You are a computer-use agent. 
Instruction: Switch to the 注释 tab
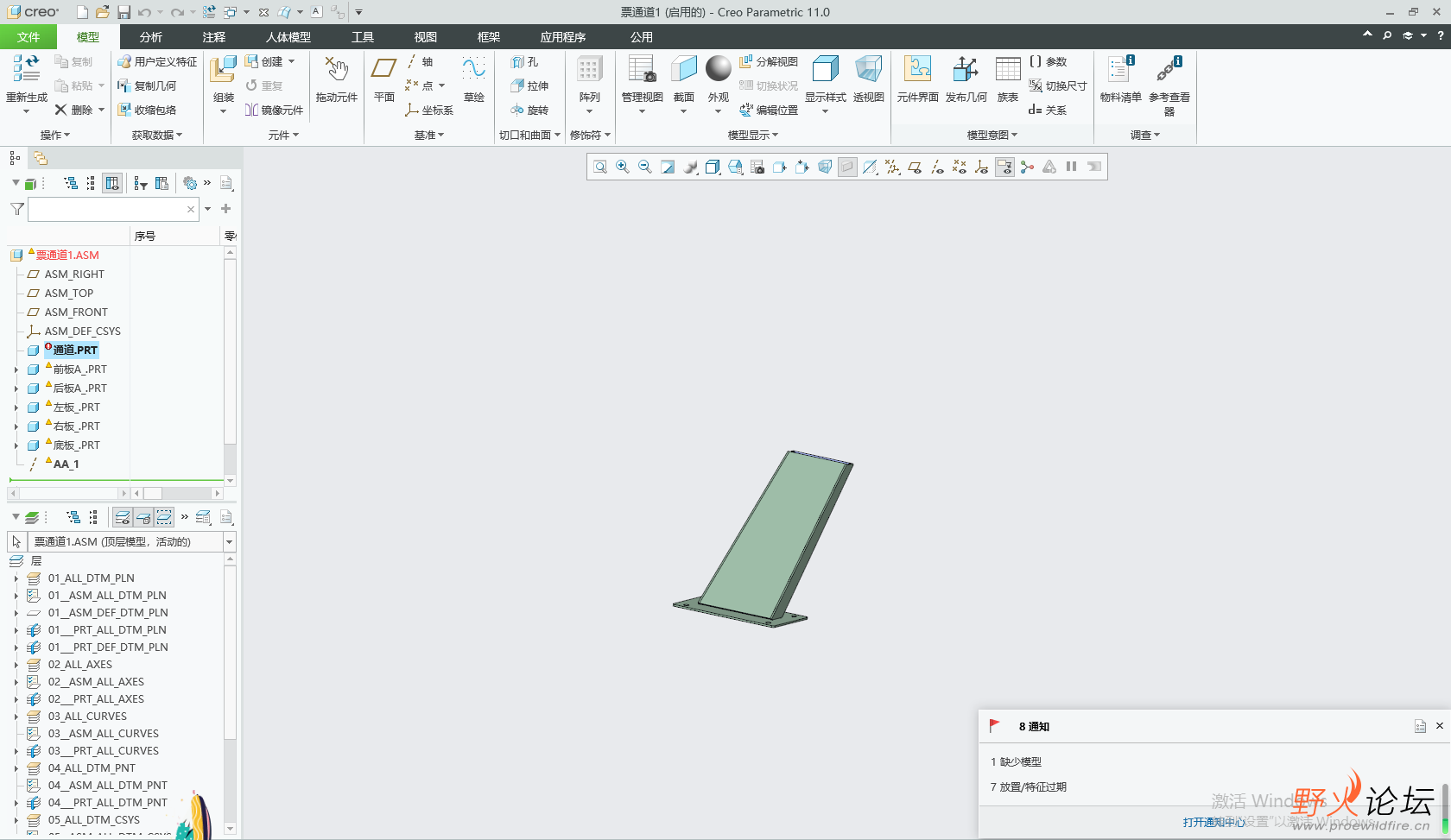coord(214,37)
